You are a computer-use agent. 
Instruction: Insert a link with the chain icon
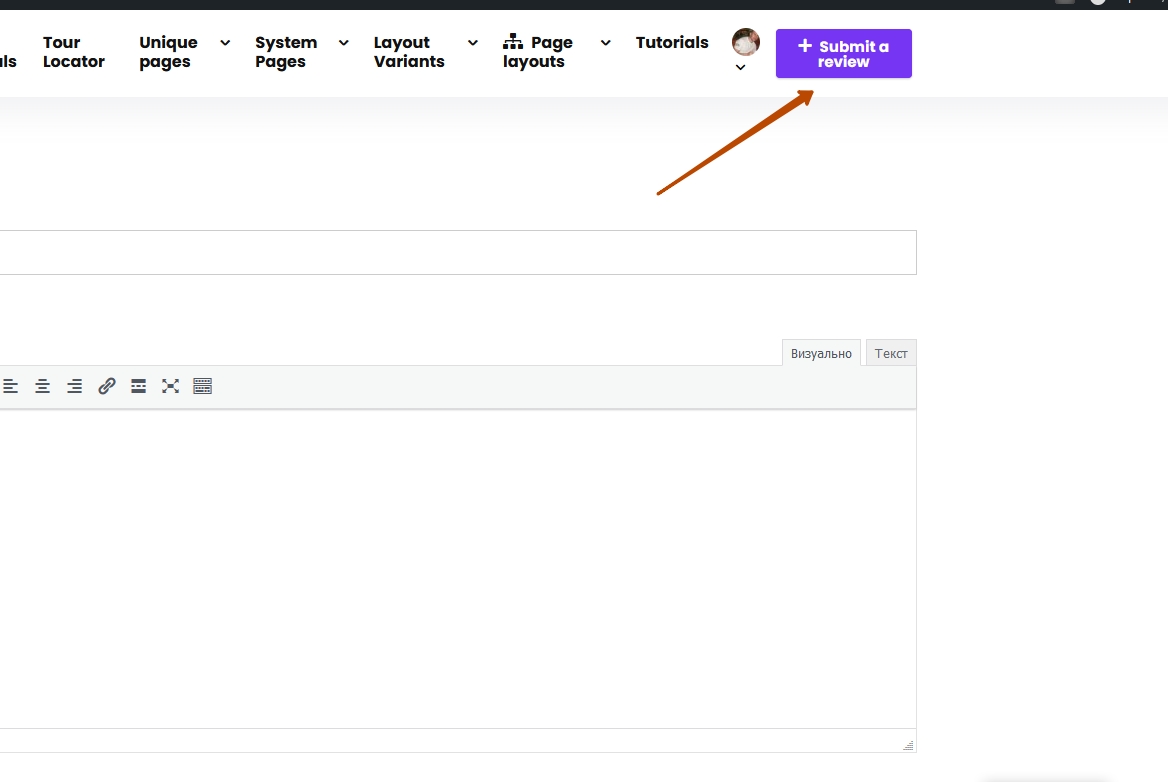coord(107,386)
